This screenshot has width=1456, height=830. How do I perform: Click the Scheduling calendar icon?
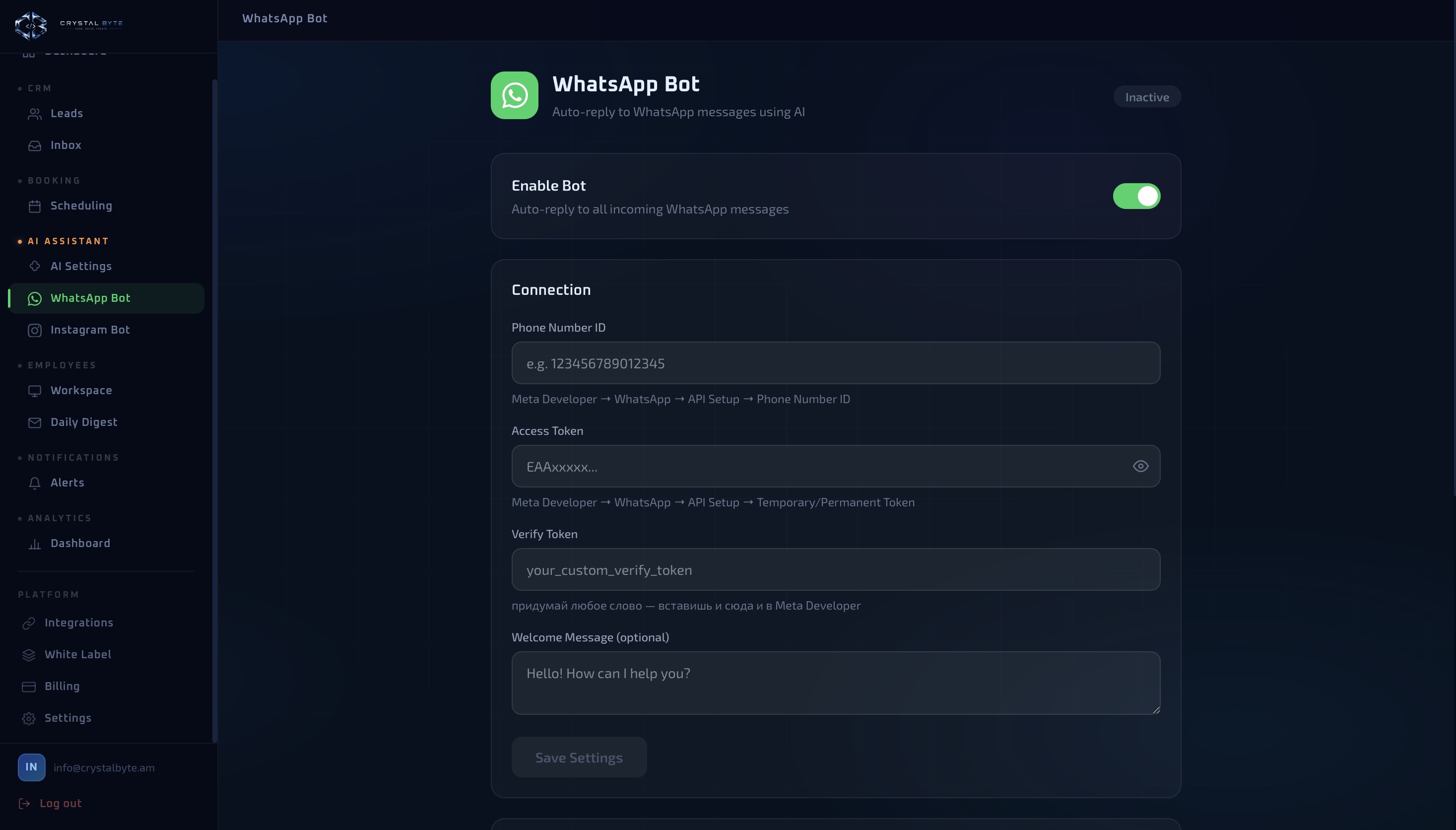coord(35,207)
